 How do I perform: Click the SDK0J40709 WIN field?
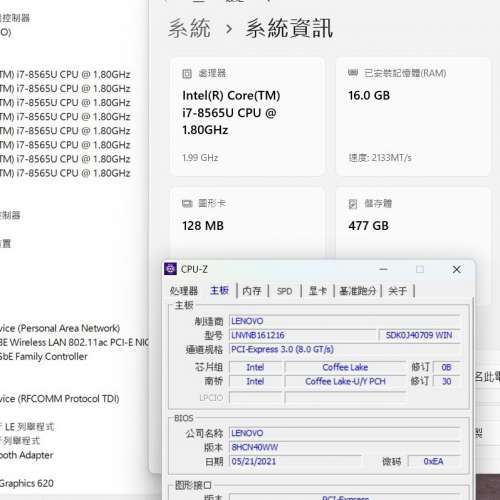419,335
